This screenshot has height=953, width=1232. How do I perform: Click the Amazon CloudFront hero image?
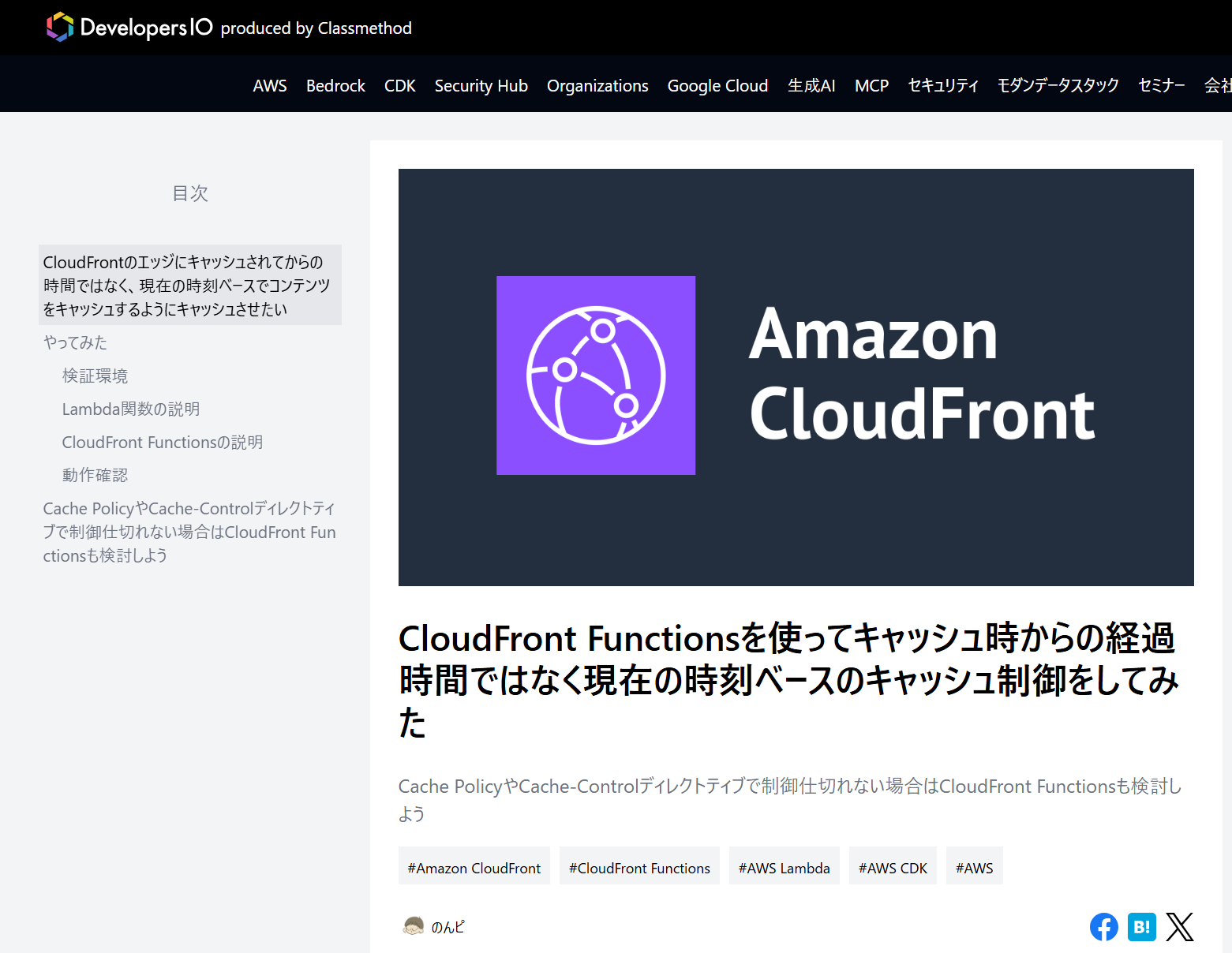point(796,377)
